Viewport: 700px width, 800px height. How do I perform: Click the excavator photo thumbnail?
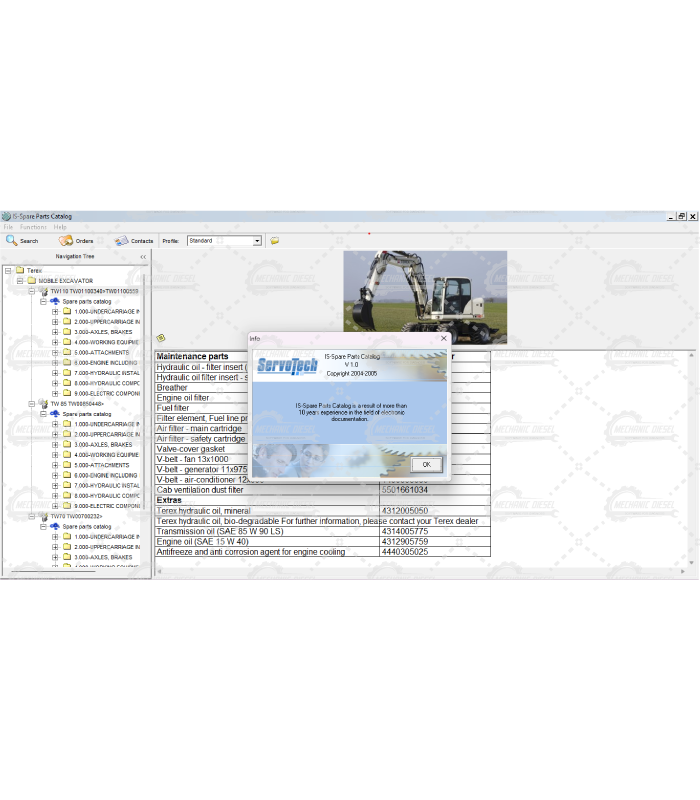[x=425, y=297]
